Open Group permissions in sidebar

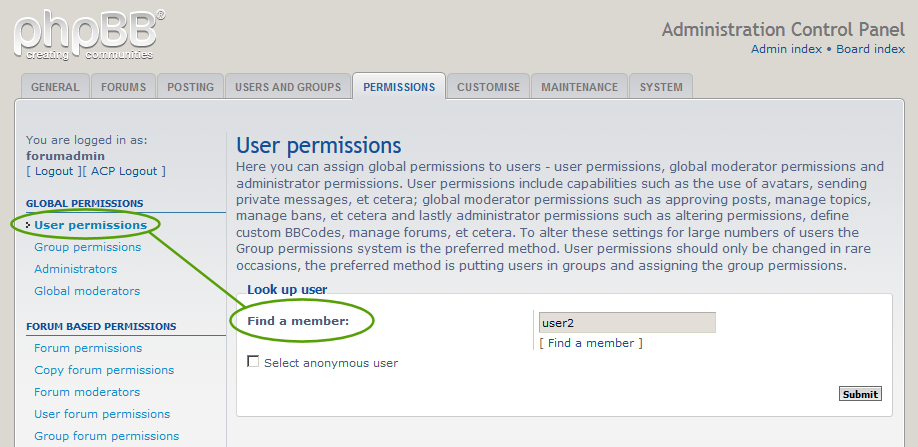coord(87,247)
